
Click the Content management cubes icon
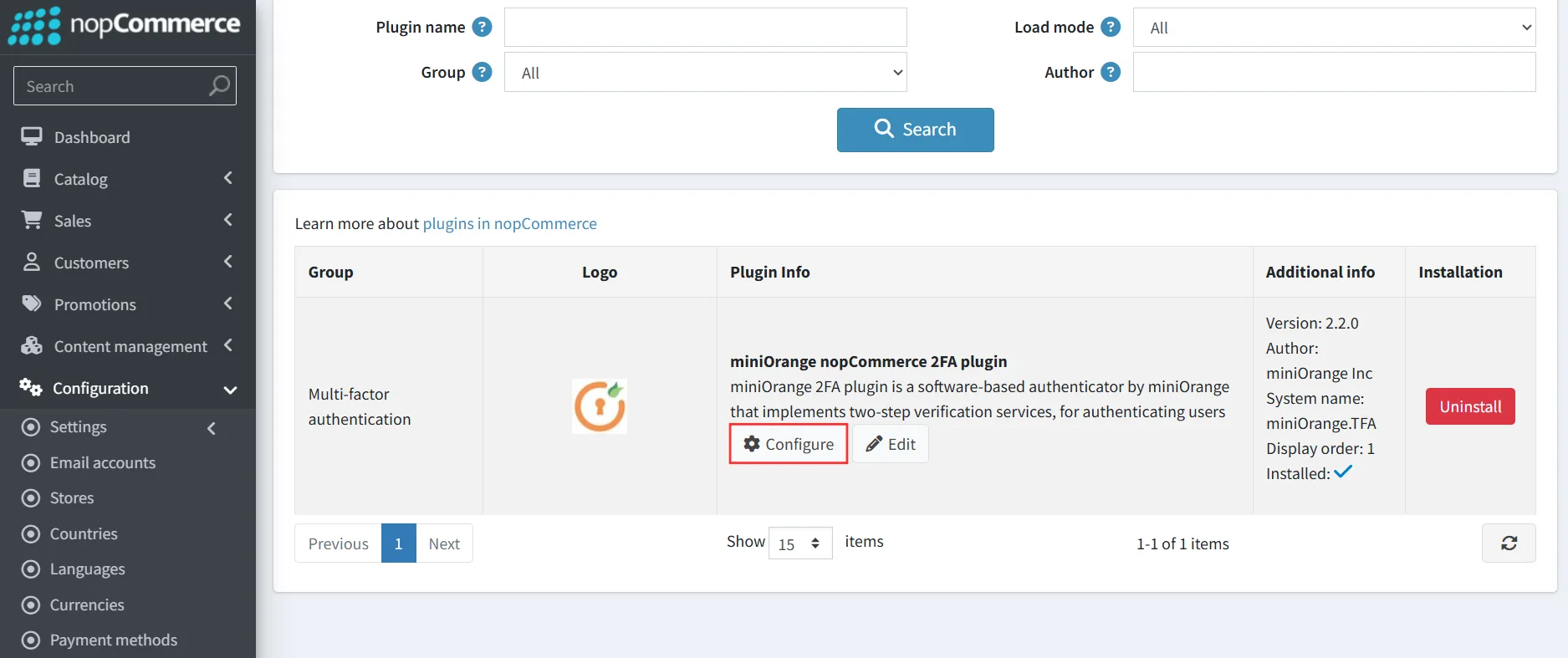[x=32, y=345]
